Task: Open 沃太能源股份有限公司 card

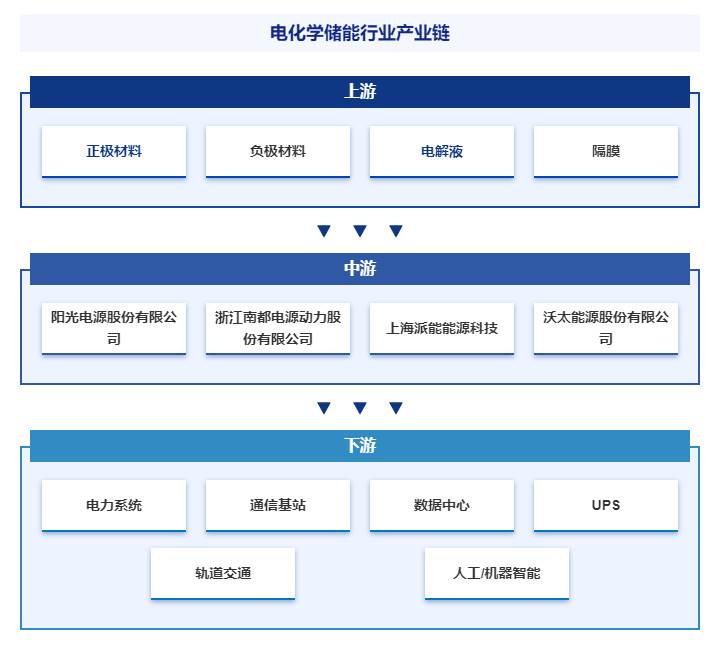Action: click(x=606, y=328)
